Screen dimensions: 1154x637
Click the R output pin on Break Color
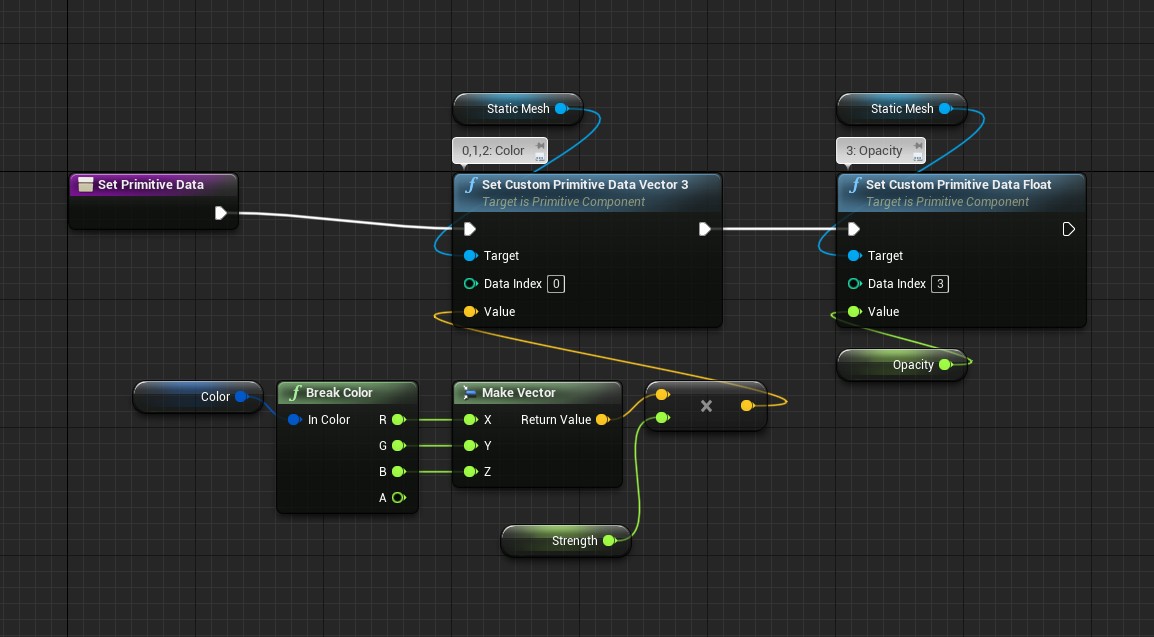click(x=398, y=420)
